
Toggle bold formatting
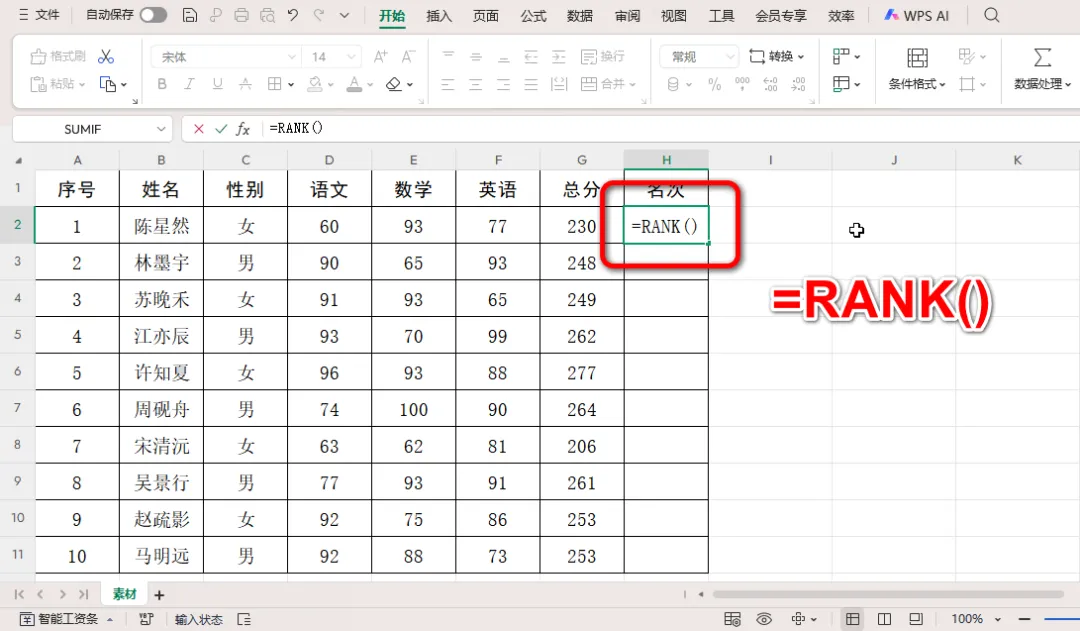point(162,84)
